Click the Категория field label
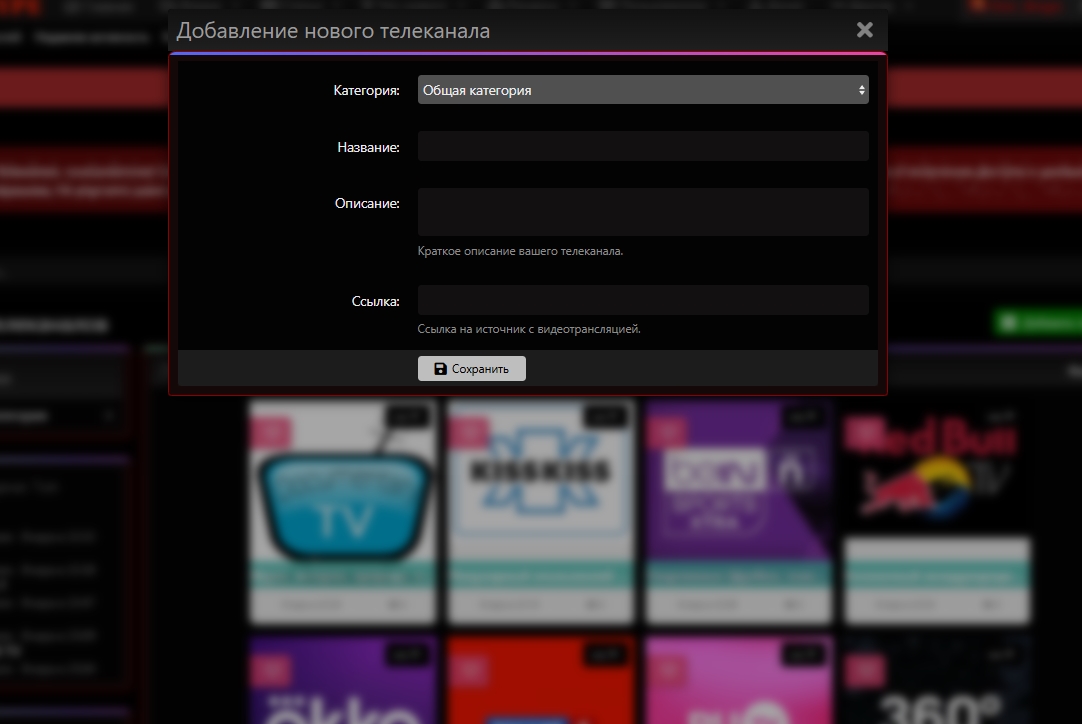 (366, 91)
